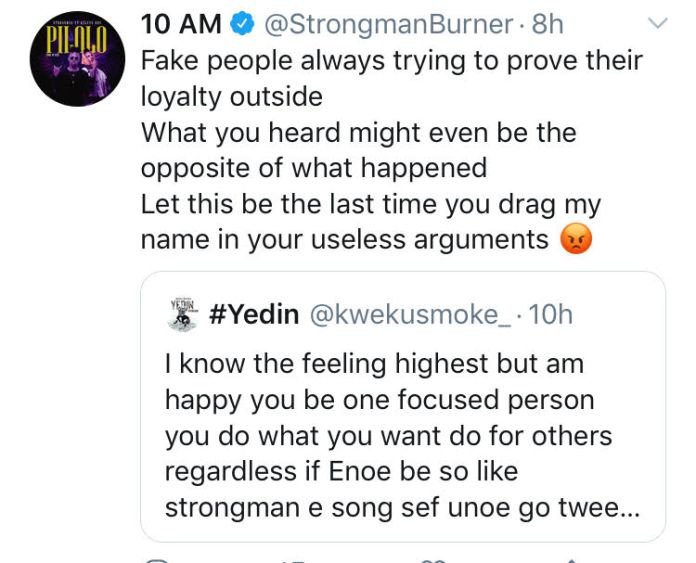The height and width of the screenshot is (563, 696).
Task: Click the #Yedin display name
Action: point(253,314)
